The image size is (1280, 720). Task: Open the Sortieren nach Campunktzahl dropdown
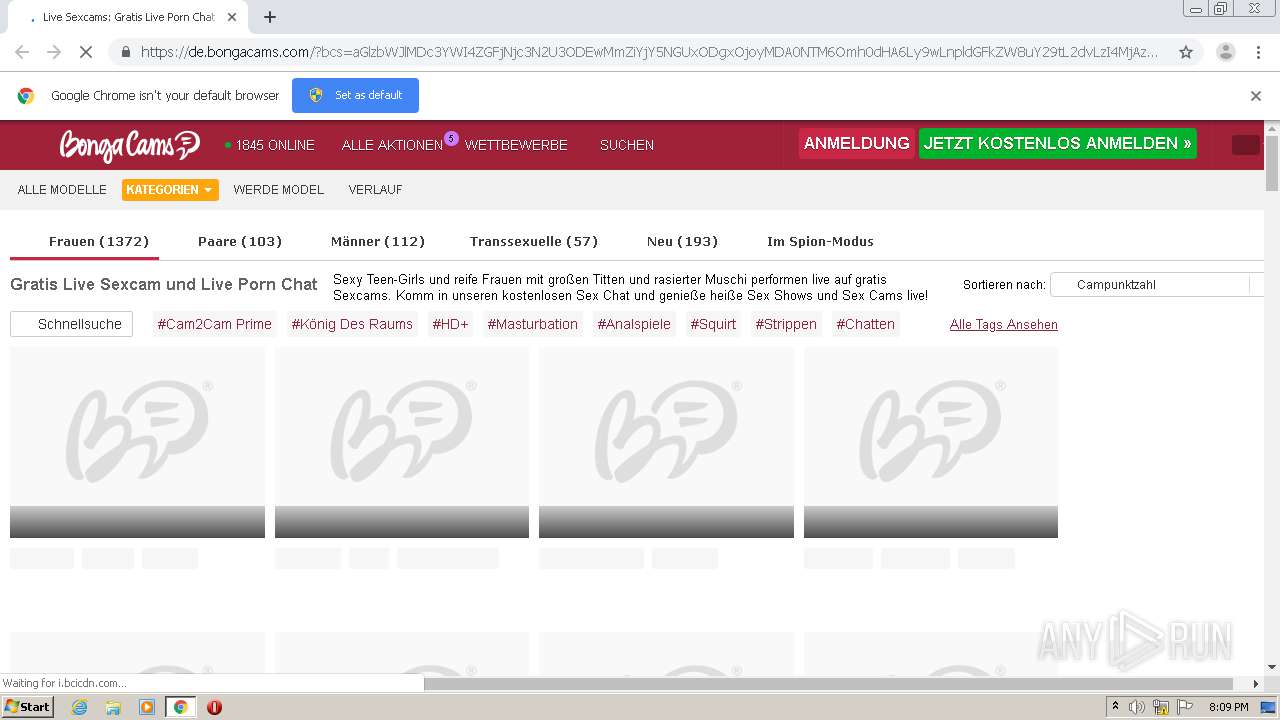tap(1158, 285)
